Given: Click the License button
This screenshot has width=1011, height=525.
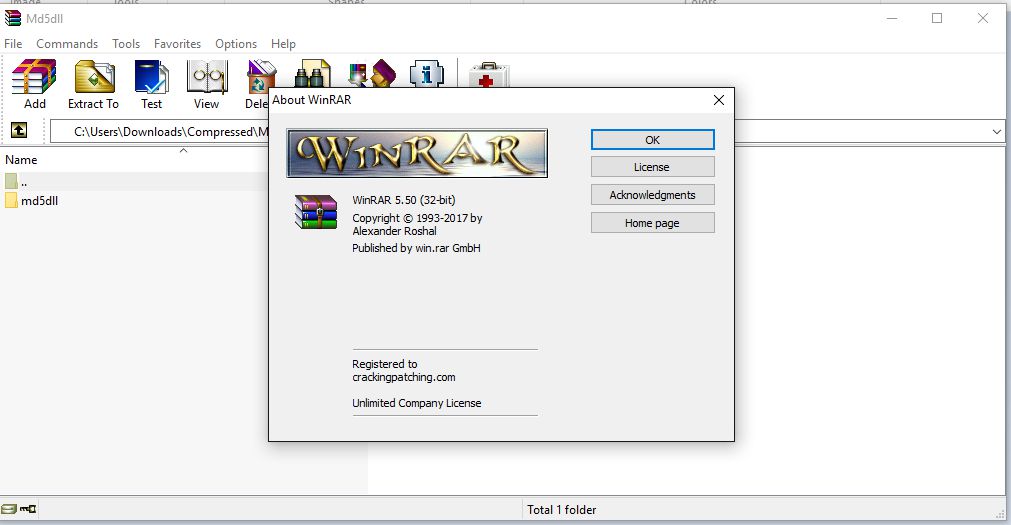Looking at the screenshot, I should pyautogui.click(x=652, y=167).
